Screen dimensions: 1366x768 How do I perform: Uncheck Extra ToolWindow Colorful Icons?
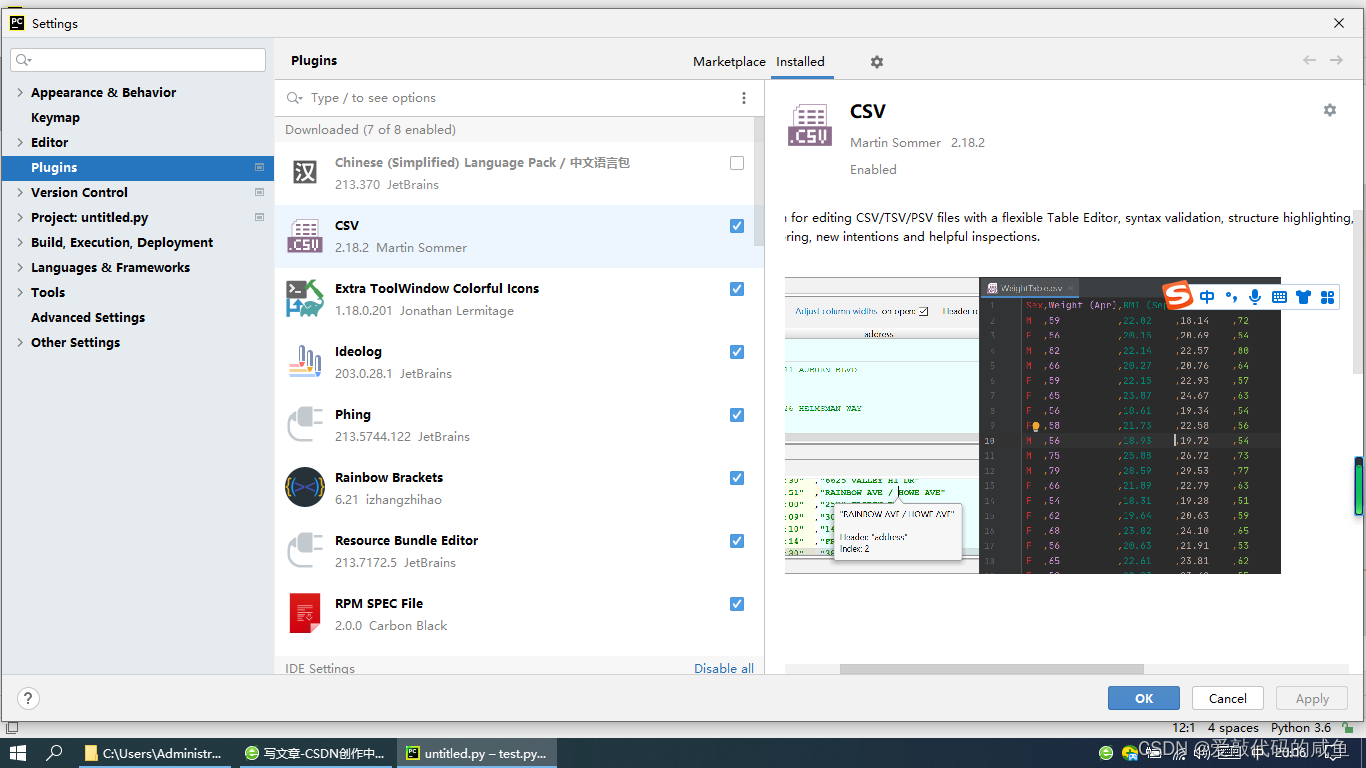tap(737, 289)
